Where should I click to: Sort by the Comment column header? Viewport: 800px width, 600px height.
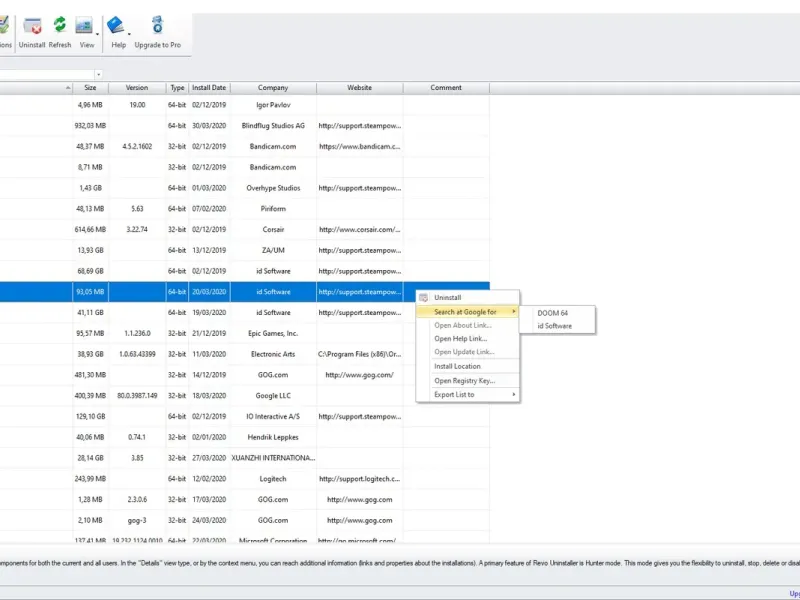click(446, 88)
